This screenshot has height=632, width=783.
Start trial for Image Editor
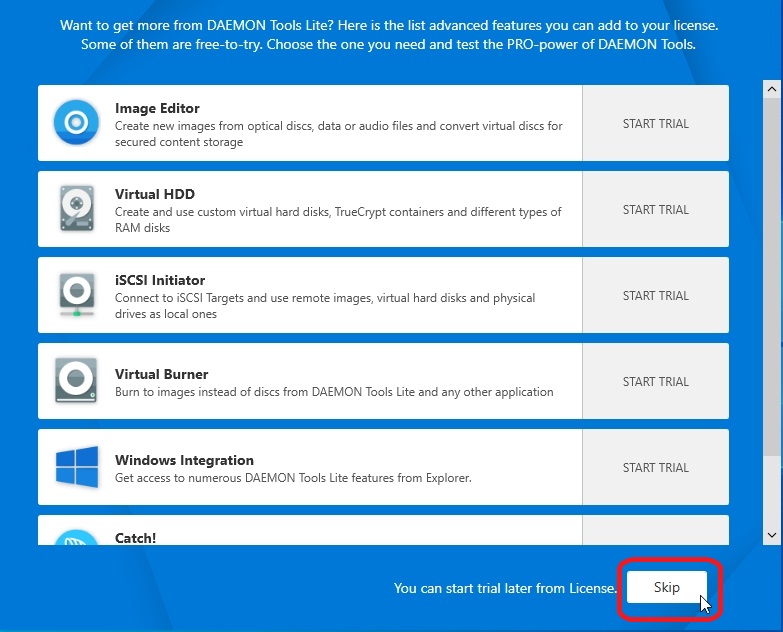655,123
